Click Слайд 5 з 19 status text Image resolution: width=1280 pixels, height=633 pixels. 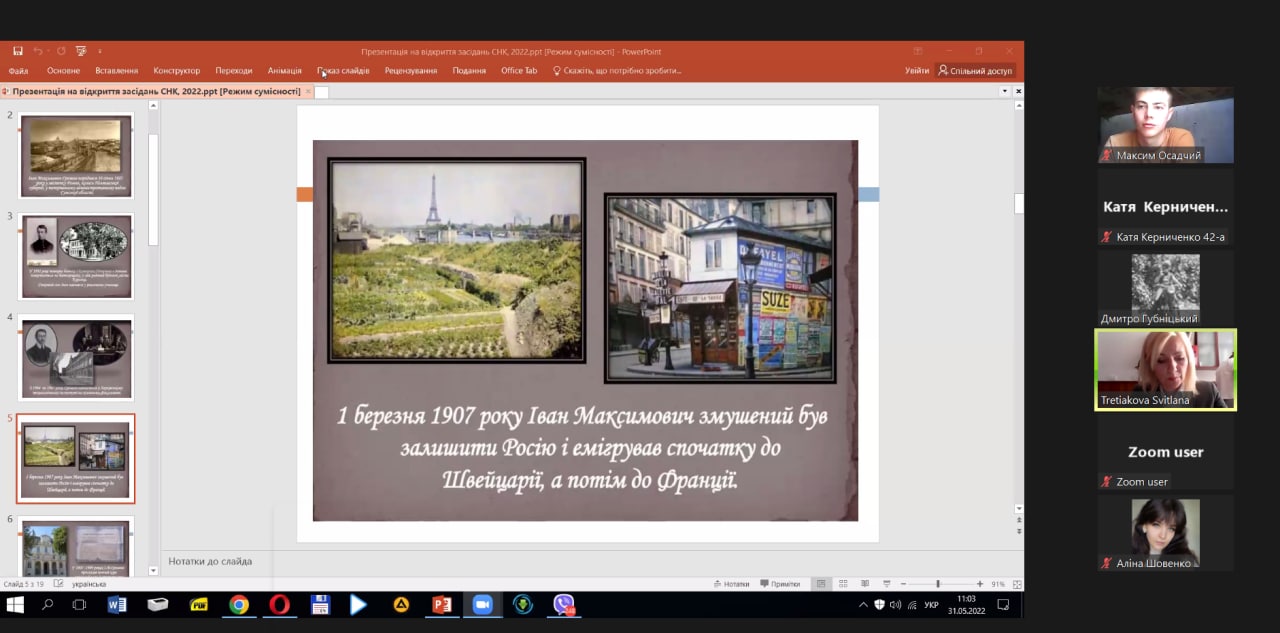point(24,584)
